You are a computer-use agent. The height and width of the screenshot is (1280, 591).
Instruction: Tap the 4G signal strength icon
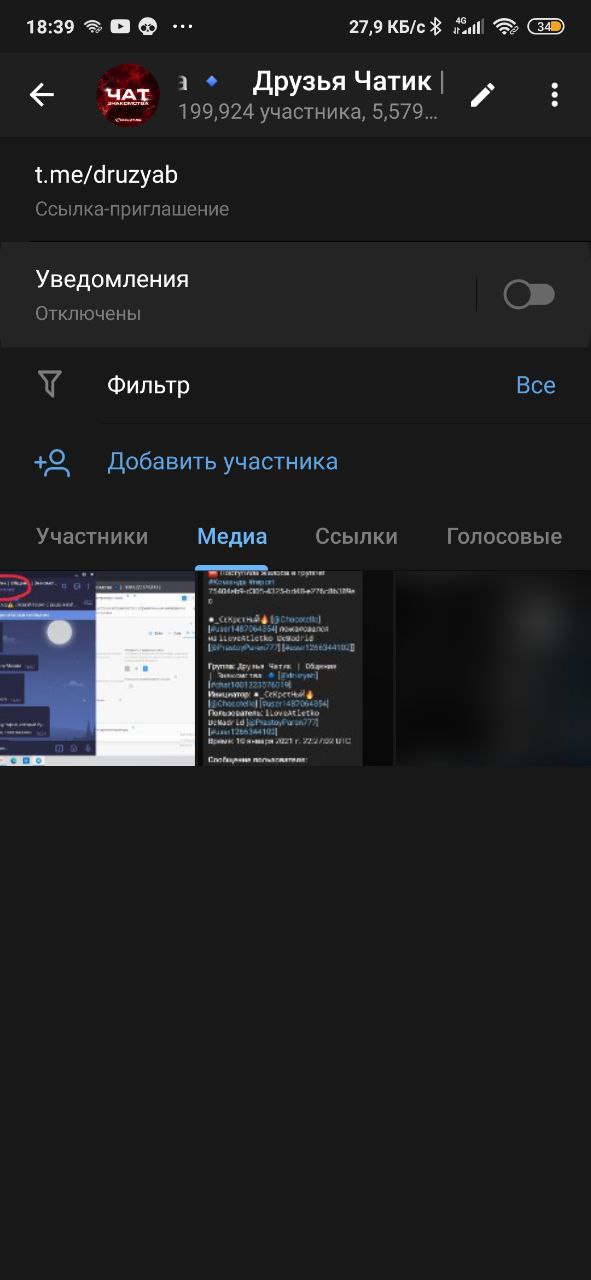pyautogui.click(x=467, y=27)
